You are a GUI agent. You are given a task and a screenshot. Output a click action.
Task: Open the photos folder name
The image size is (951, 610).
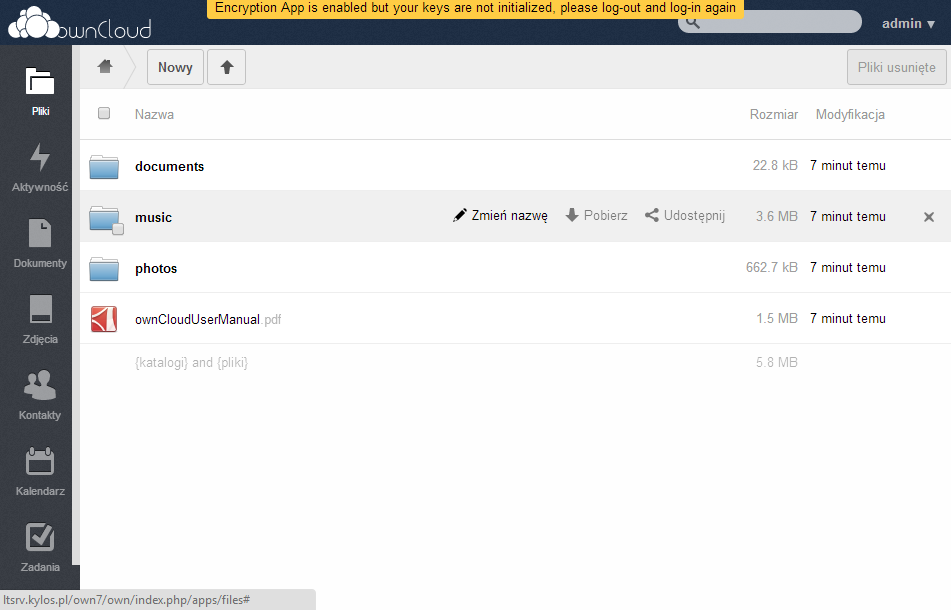[x=156, y=269]
